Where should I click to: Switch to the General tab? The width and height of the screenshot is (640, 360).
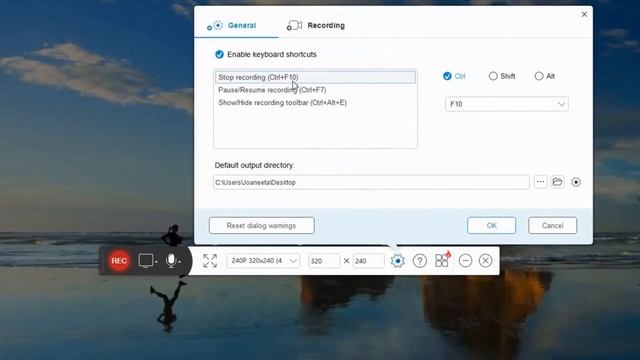[x=232, y=25]
